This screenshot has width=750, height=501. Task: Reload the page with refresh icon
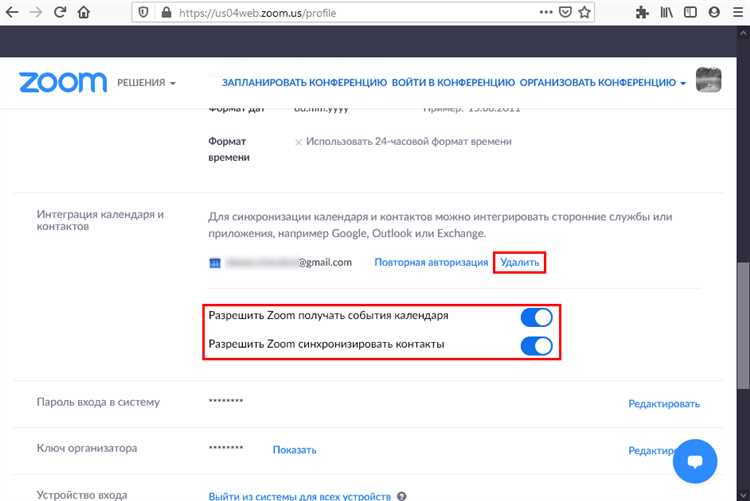[x=60, y=12]
